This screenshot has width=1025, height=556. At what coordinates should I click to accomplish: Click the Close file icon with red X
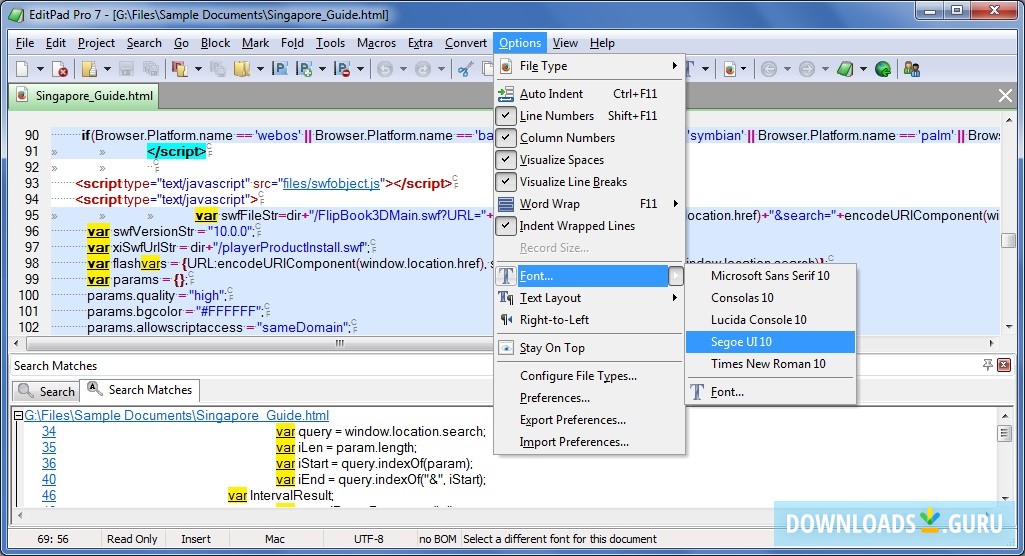click(x=59, y=69)
